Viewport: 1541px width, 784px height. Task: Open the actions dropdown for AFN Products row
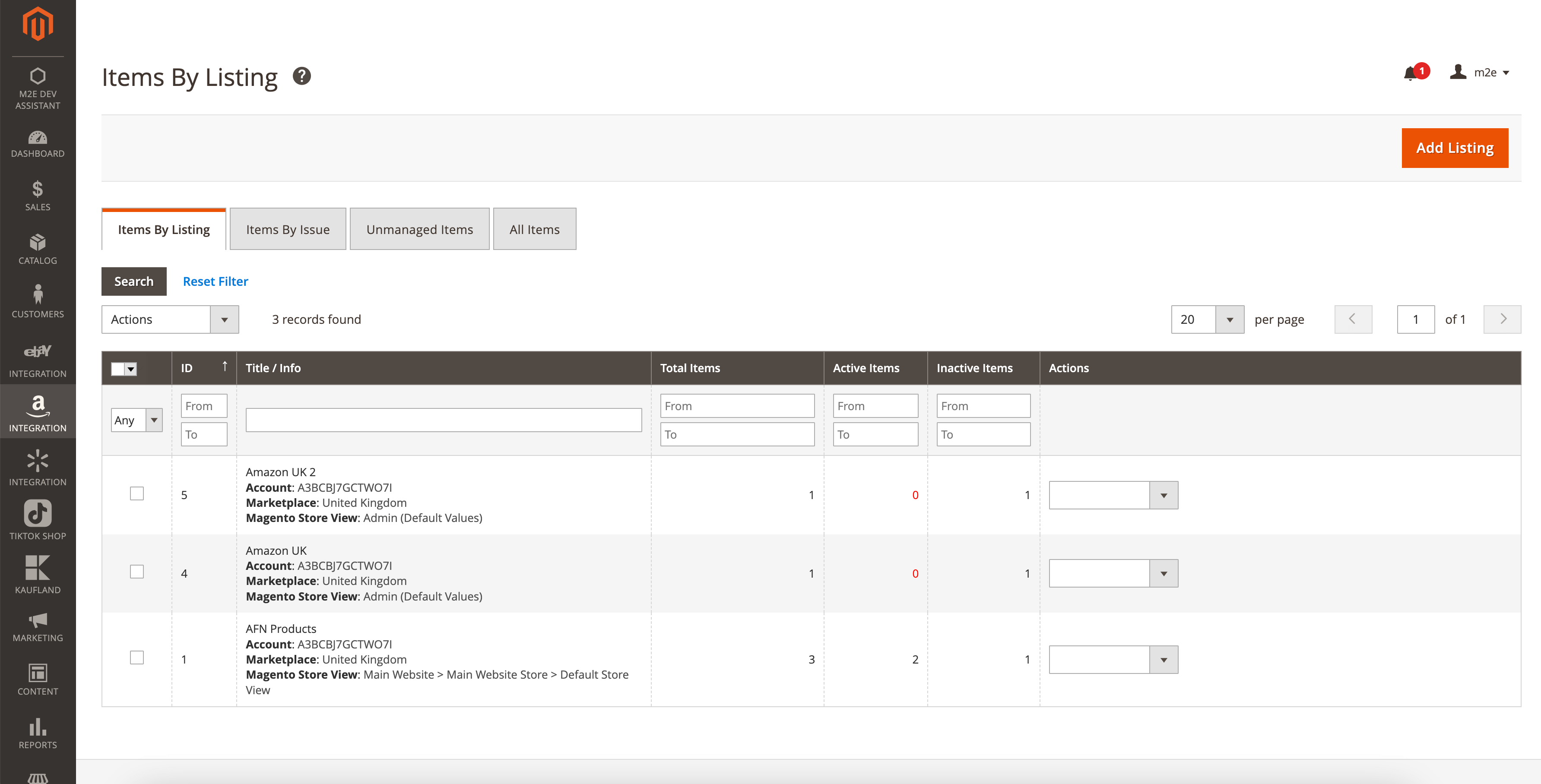(1113, 660)
